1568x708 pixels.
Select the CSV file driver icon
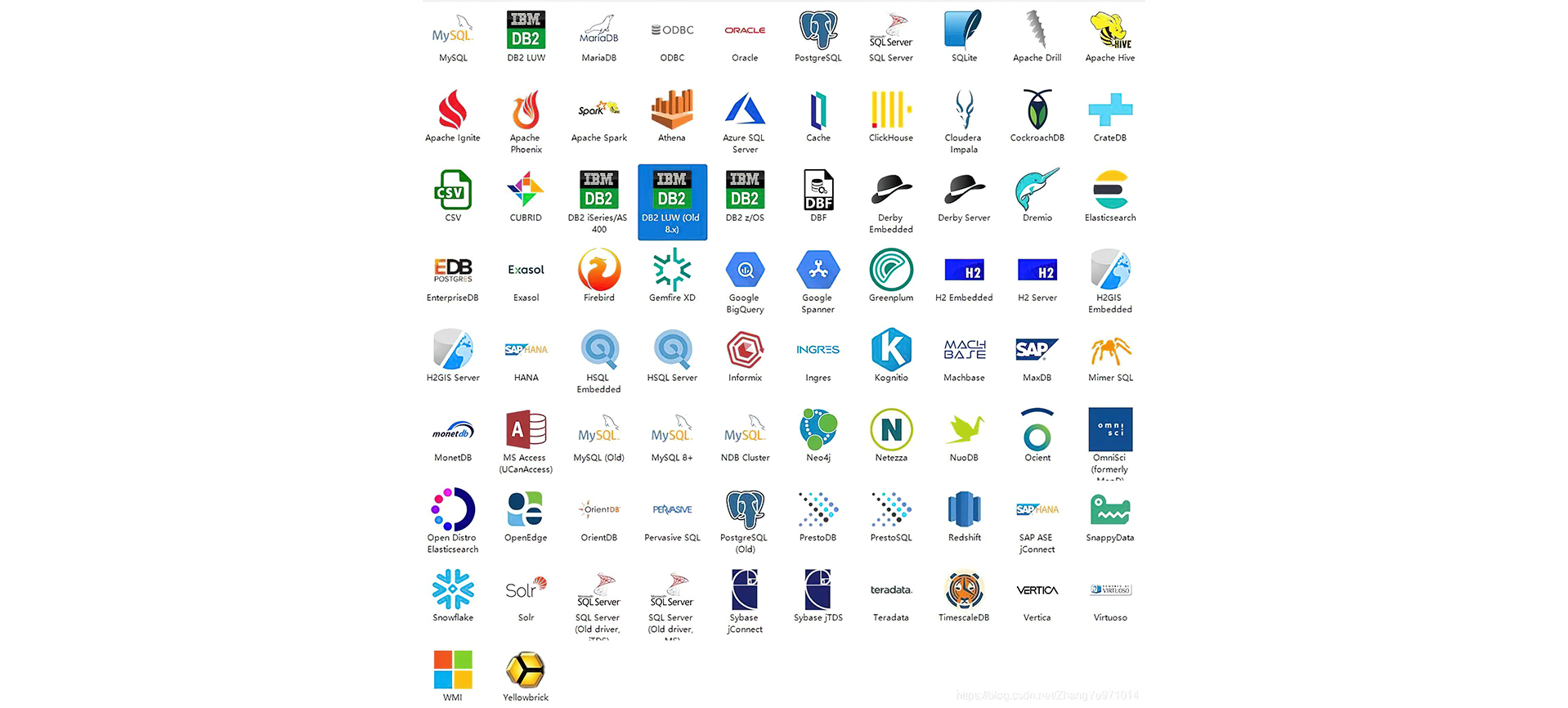coord(453,190)
